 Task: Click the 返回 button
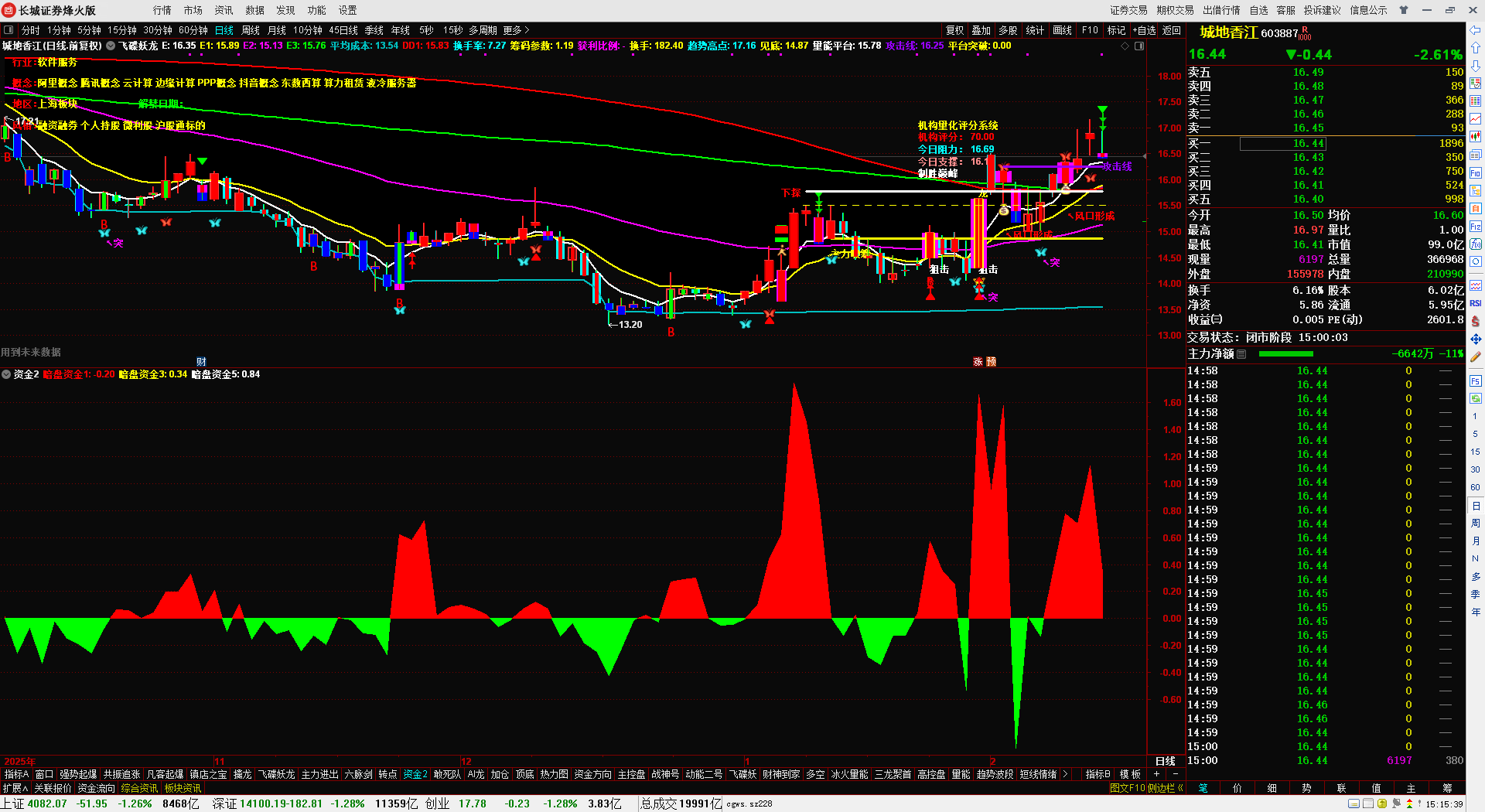click(x=1172, y=30)
